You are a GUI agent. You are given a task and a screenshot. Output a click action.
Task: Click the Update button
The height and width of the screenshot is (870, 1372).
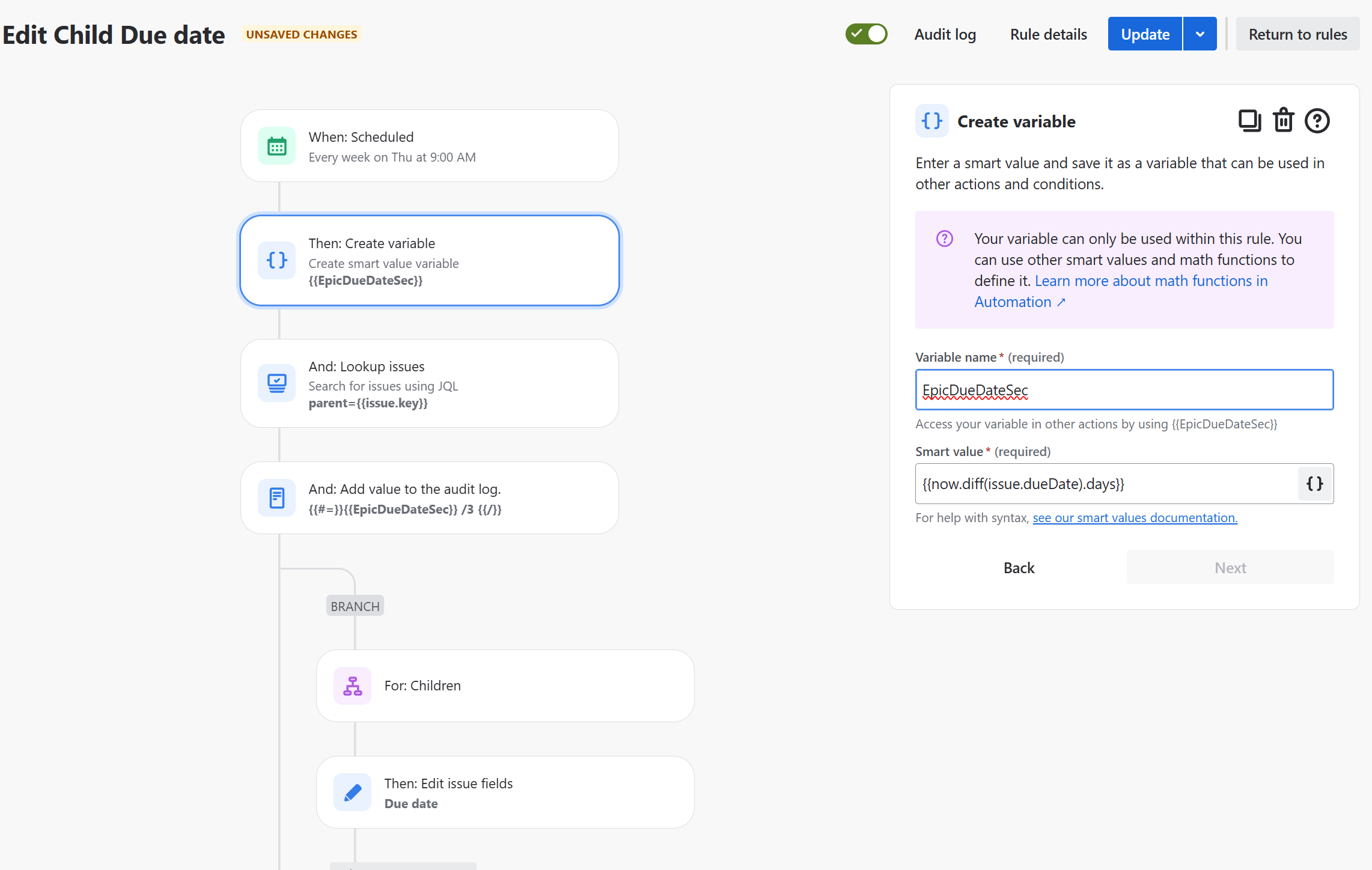(1144, 34)
